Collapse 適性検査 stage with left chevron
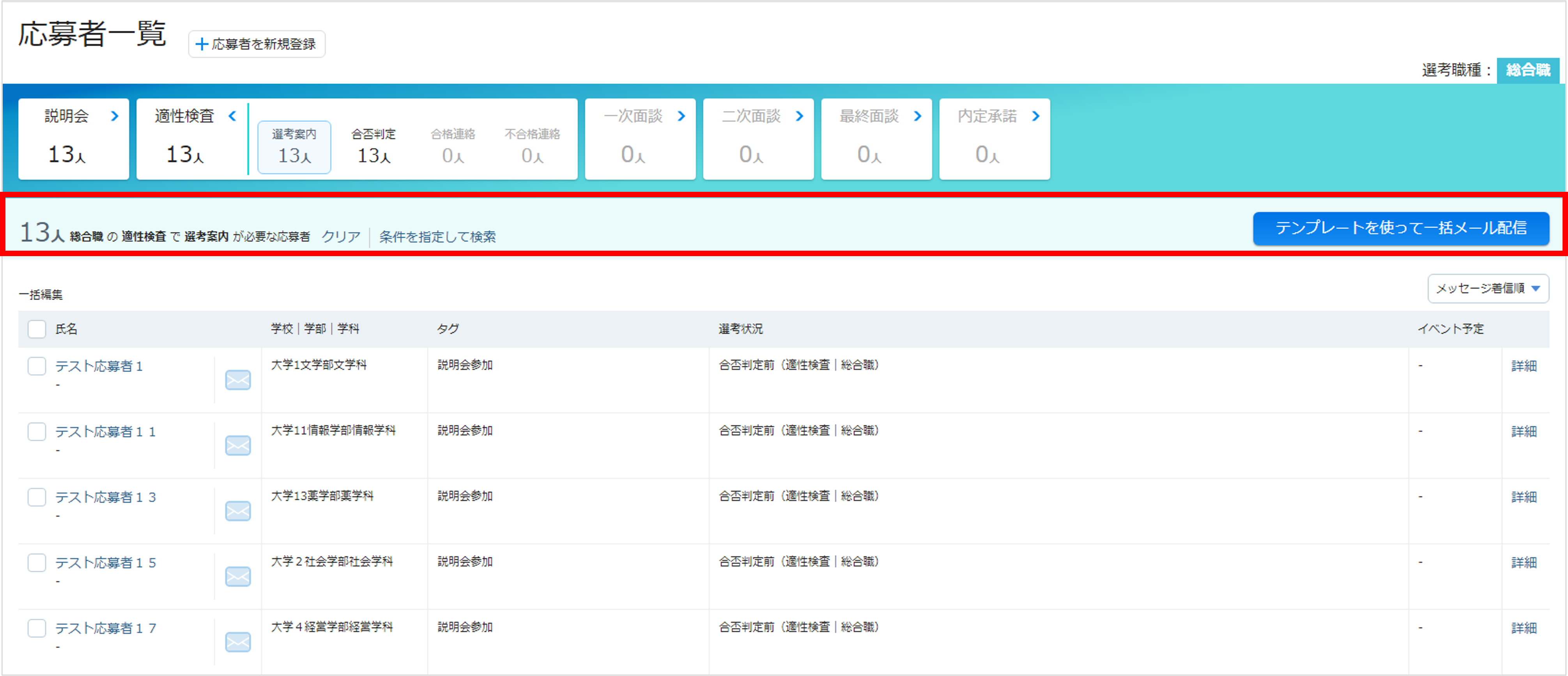Screen dimensions: 1568x676 [x=232, y=116]
